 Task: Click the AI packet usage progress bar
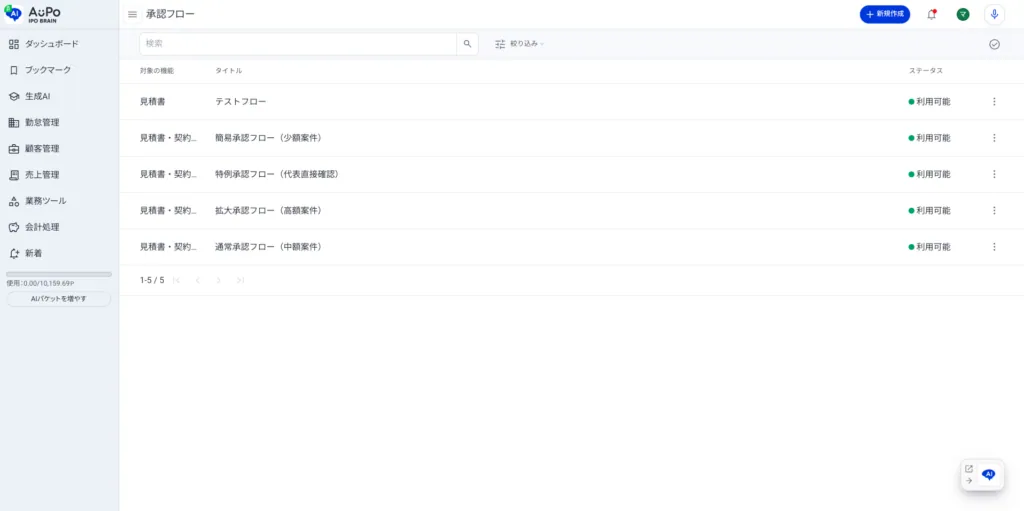click(59, 274)
